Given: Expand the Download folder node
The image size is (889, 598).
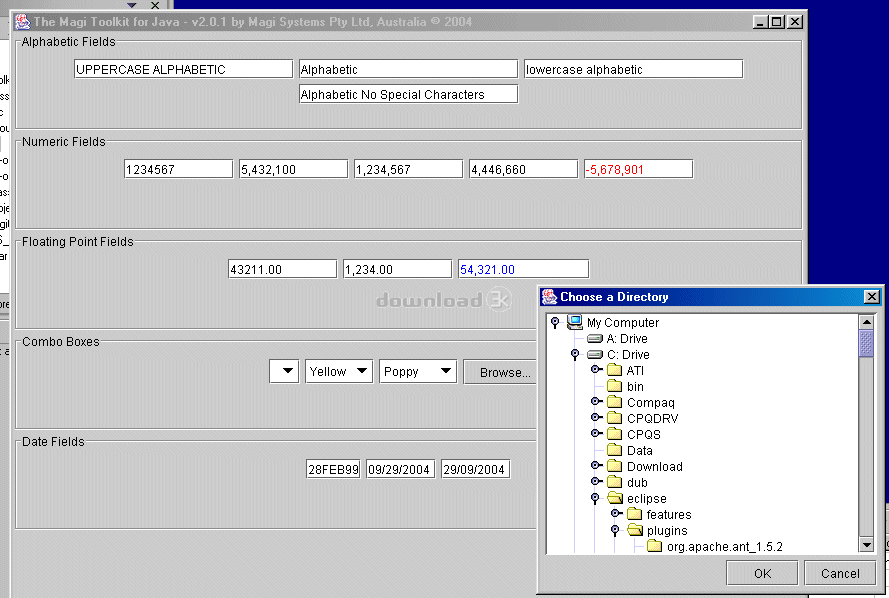Looking at the screenshot, I should click(595, 466).
